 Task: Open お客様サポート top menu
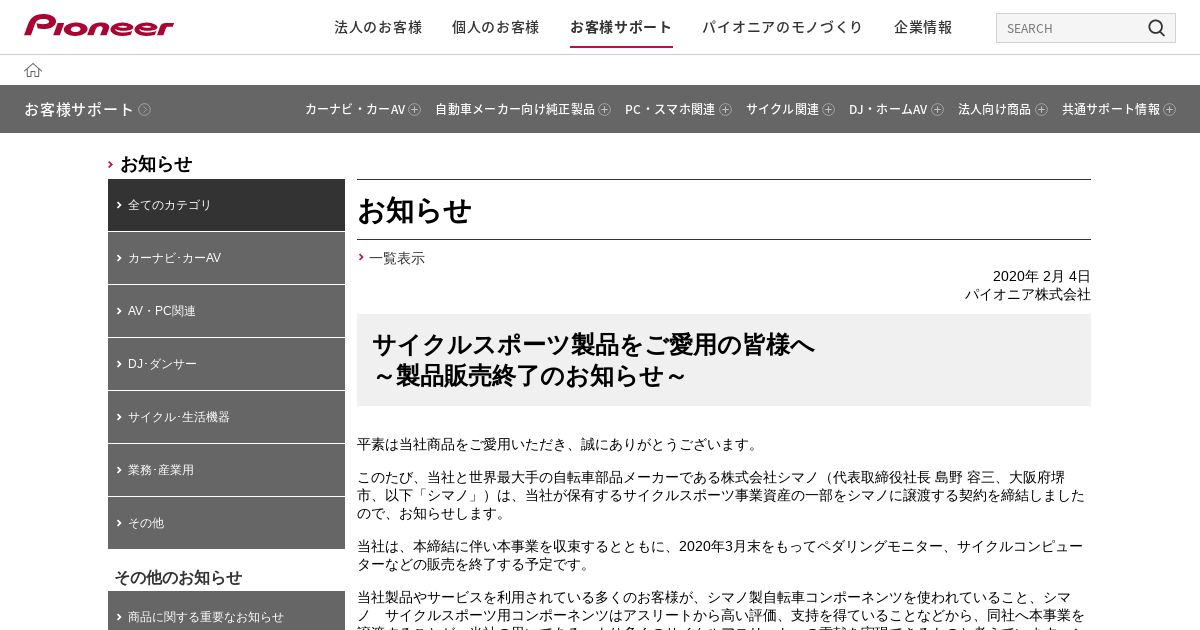point(621,27)
